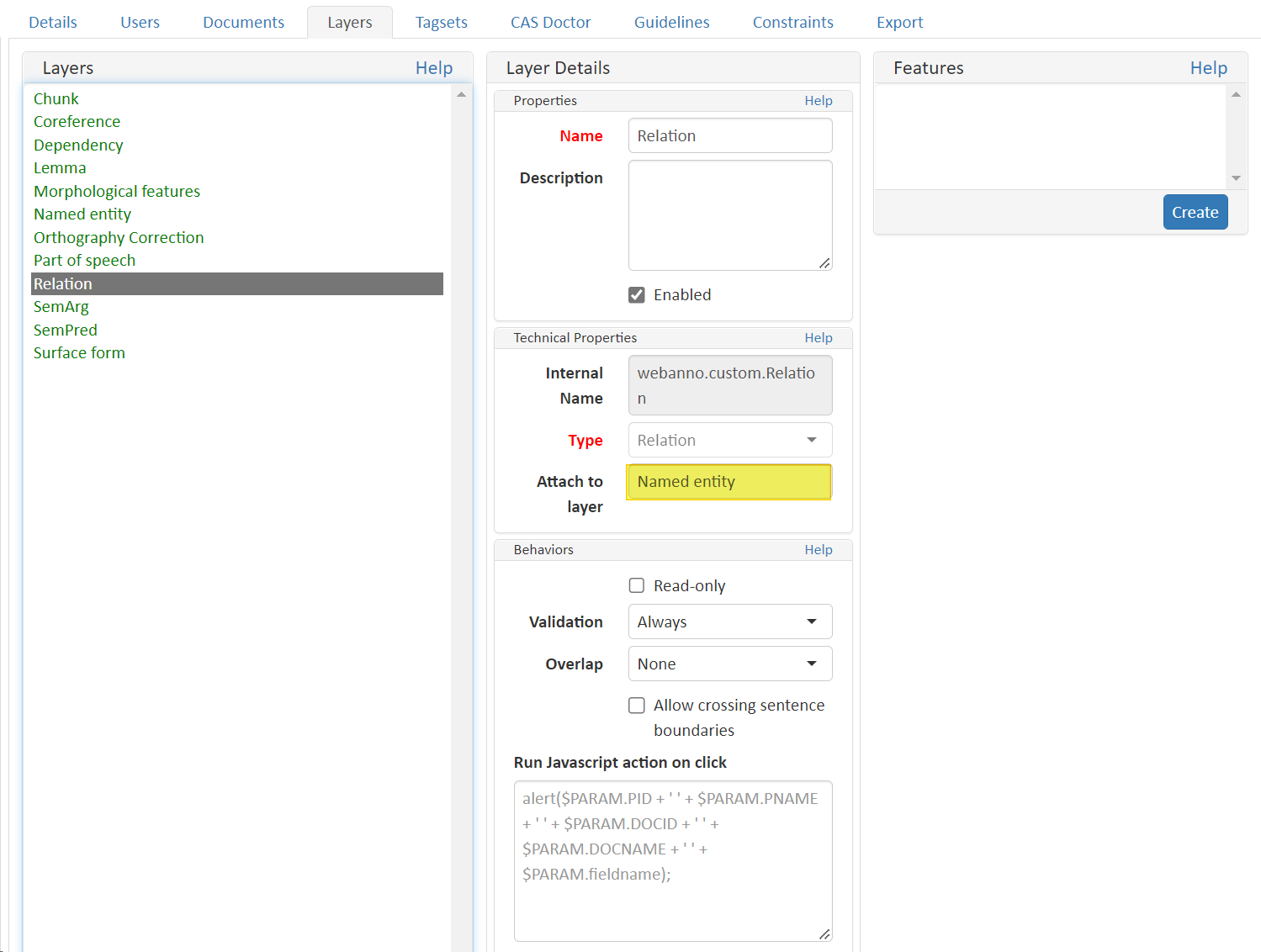Select the Surface form layer
The image size is (1261, 952).
pos(79,352)
